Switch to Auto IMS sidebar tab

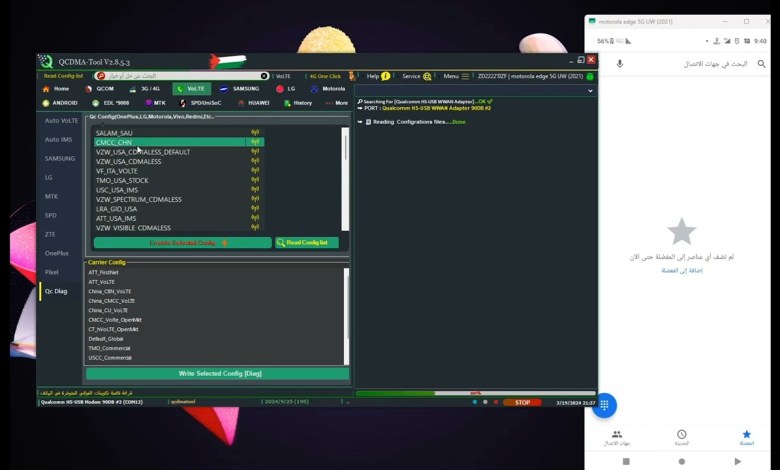tap(58, 140)
